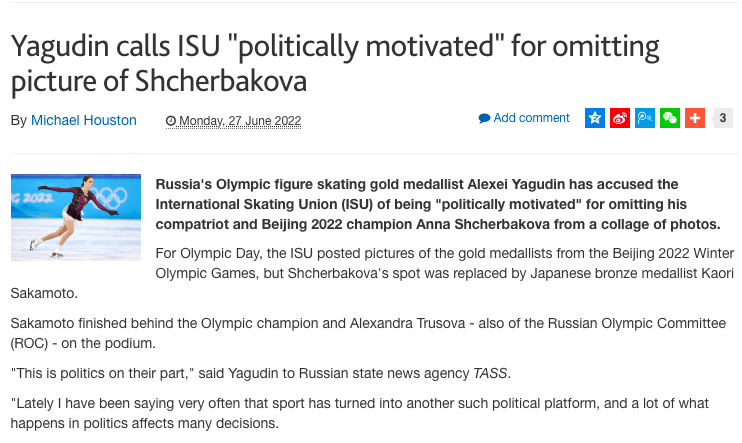Screen dimensions: 742x443
Task: Click the share count showing 3
Action: pyautogui.click(x=722, y=118)
